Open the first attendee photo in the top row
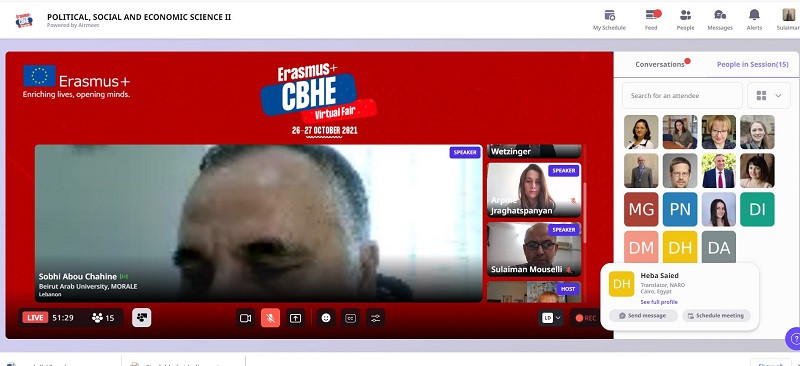 click(x=641, y=132)
